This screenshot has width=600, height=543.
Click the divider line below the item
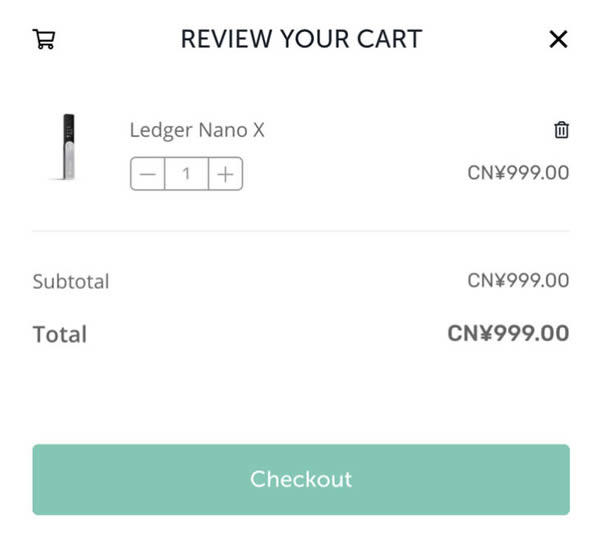pyautogui.click(x=301, y=231)
